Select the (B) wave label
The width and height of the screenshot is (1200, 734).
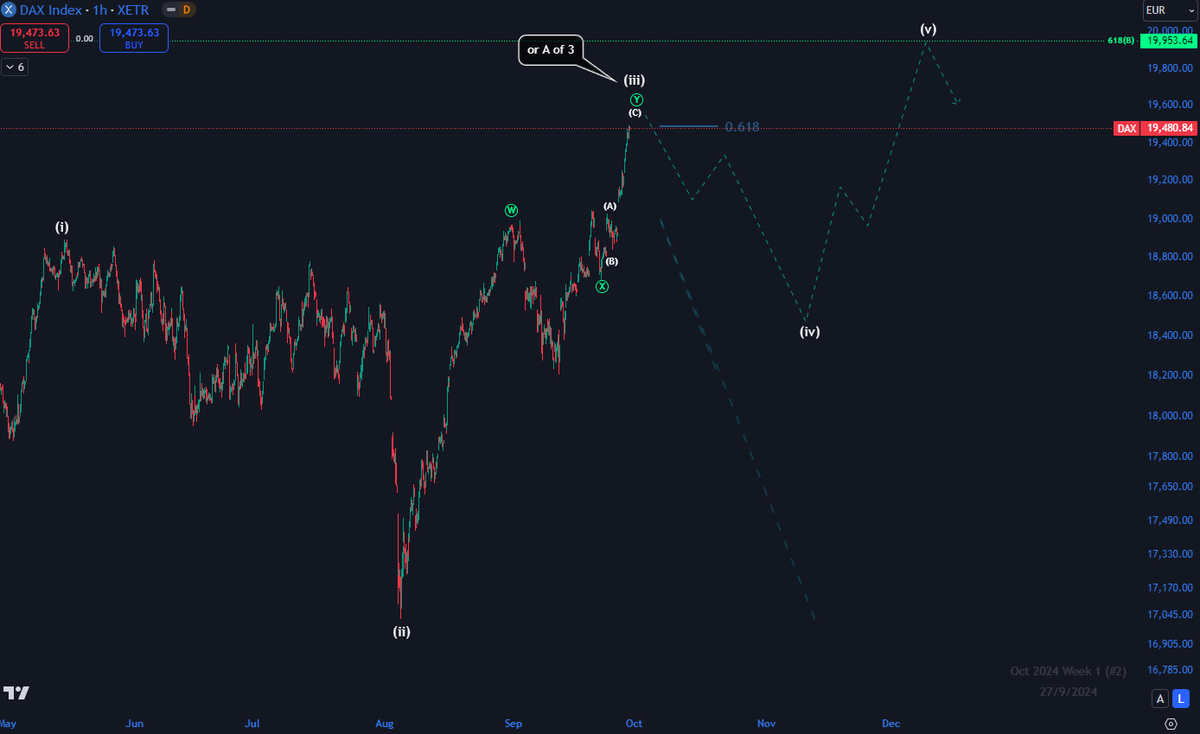(x=612, y=261)
